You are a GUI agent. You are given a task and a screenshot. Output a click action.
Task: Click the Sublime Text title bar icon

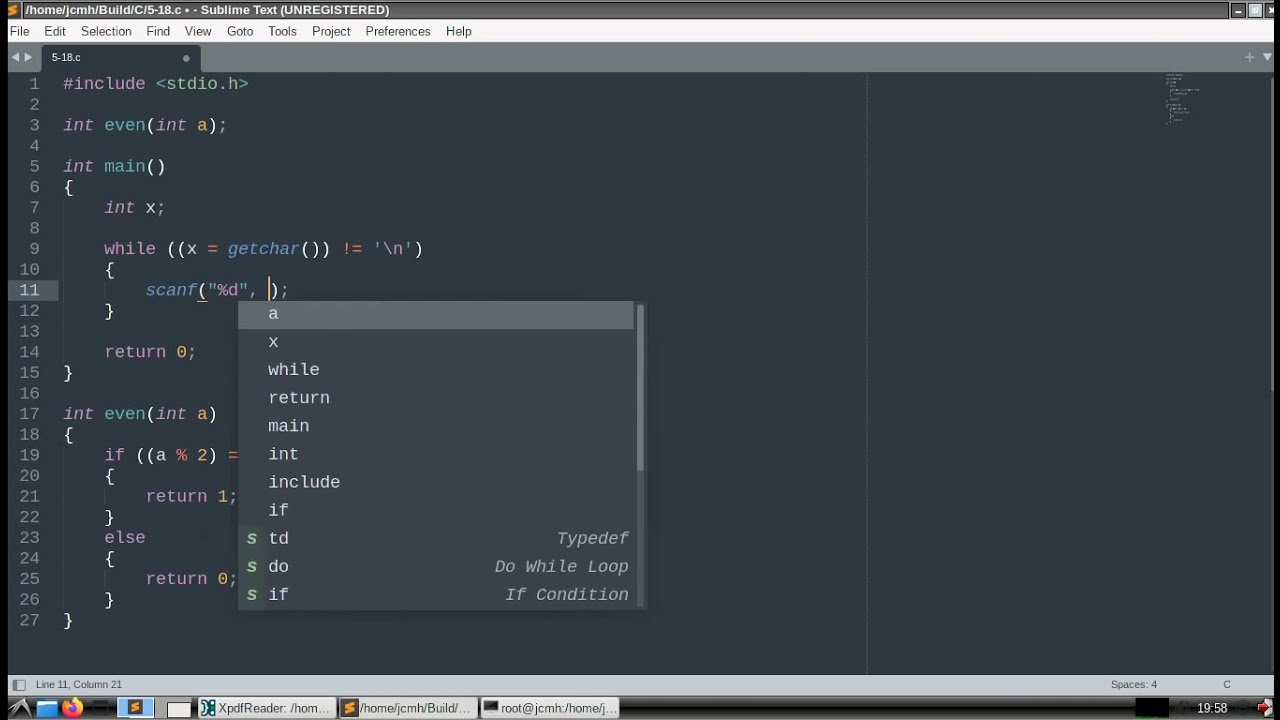coord(13,9)
